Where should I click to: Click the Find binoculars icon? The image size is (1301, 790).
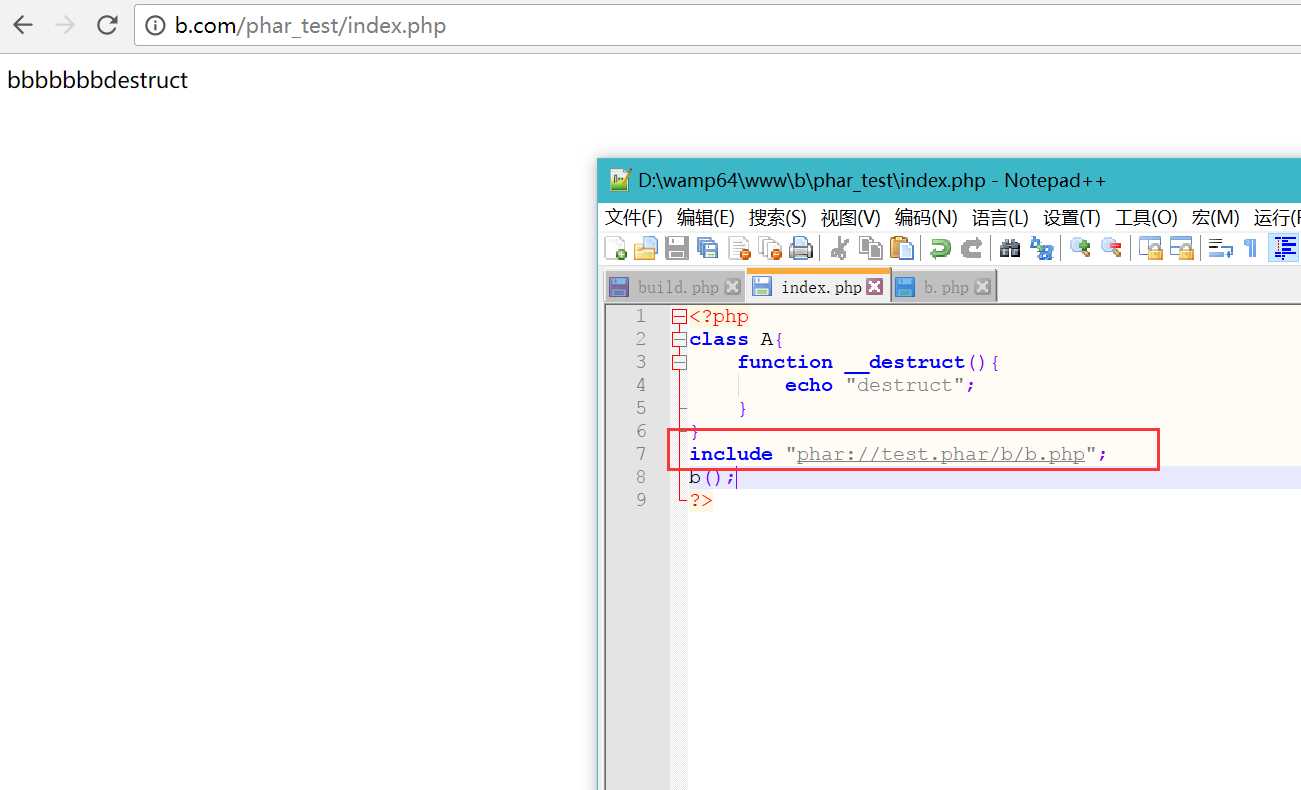click(1010, 248)
